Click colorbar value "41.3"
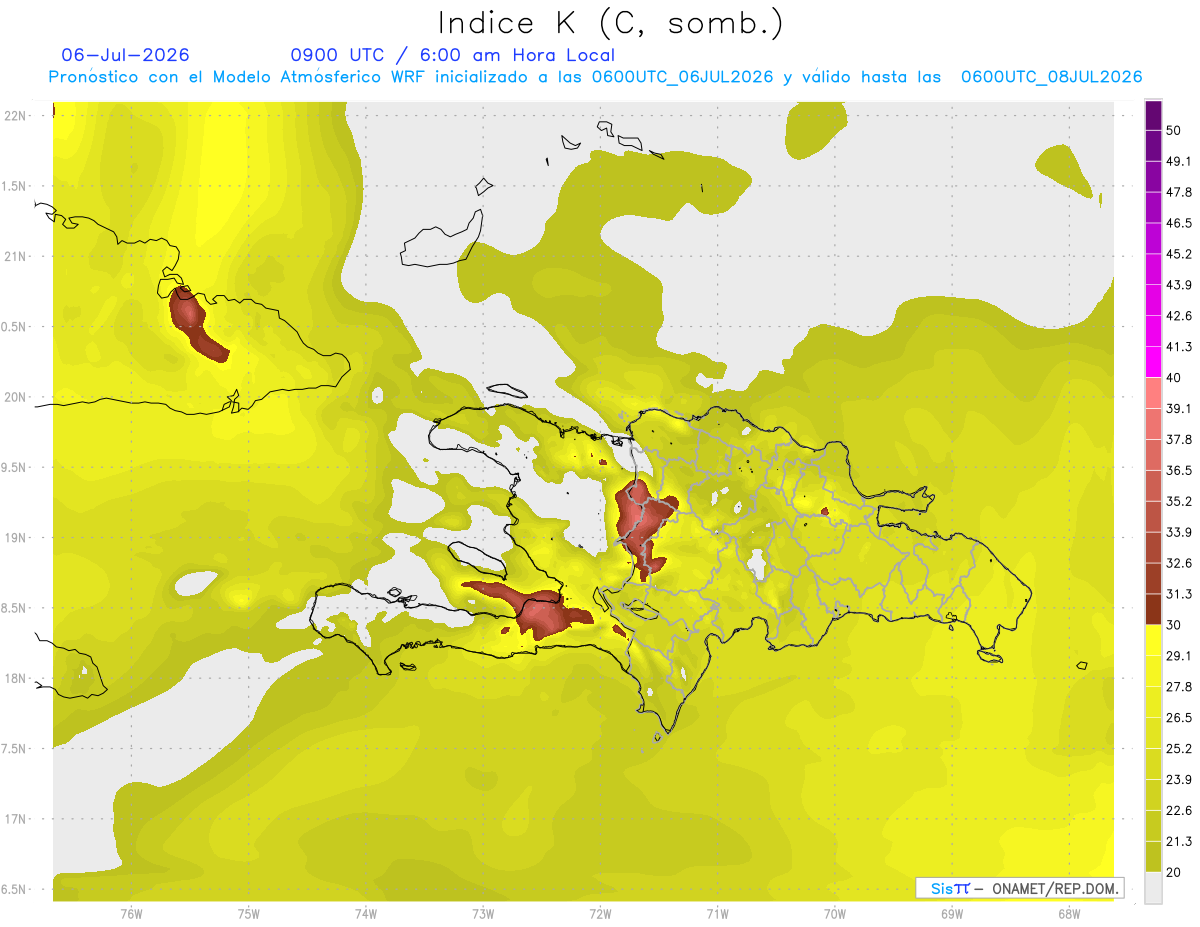 [1180, 347]
